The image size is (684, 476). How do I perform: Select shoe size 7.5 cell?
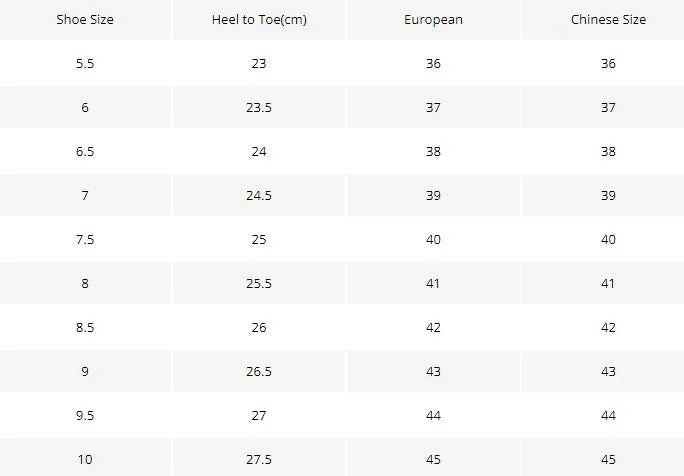[x=85, y=240]
